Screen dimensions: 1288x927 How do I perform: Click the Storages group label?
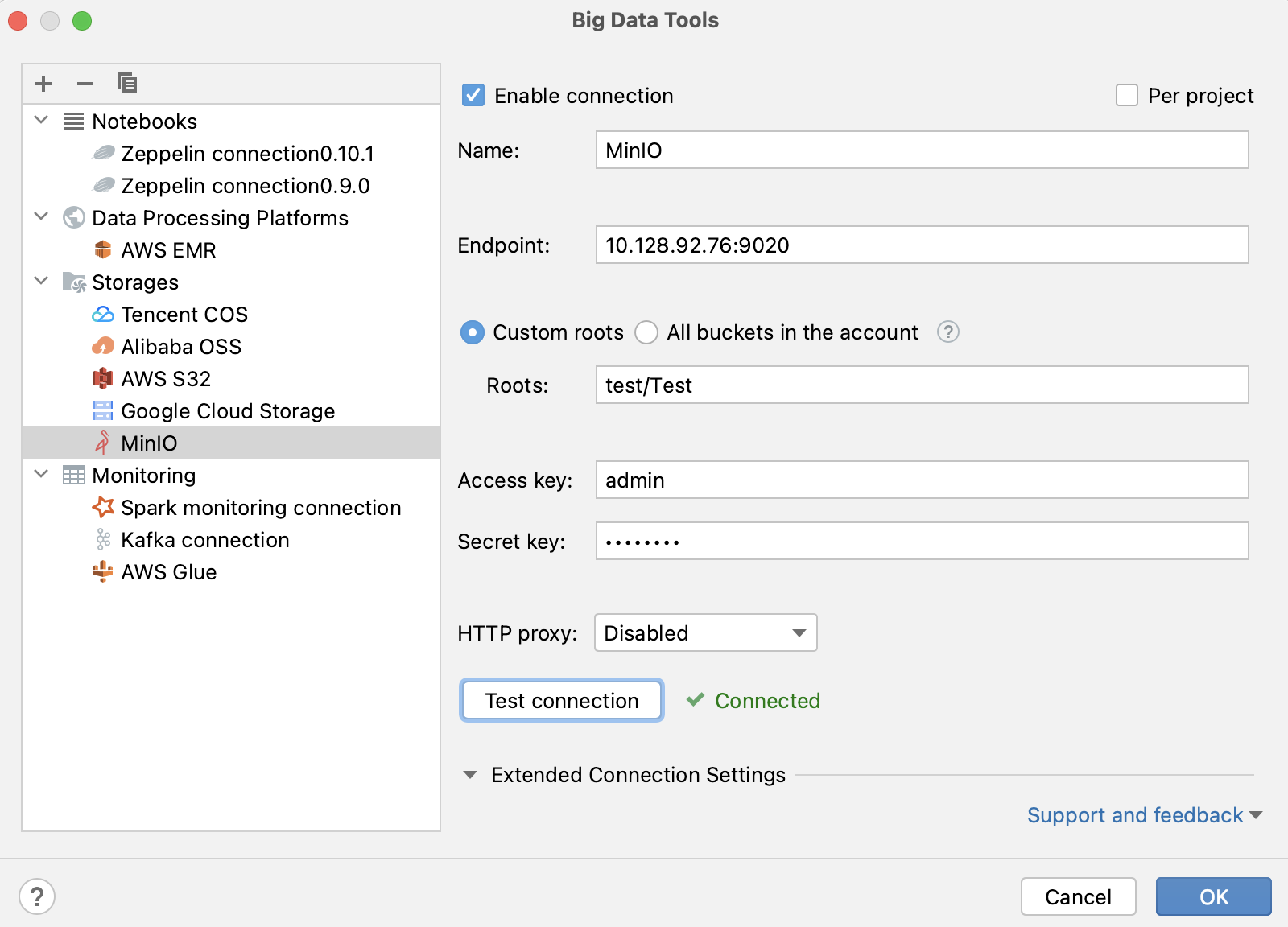(x=135, y=282)
